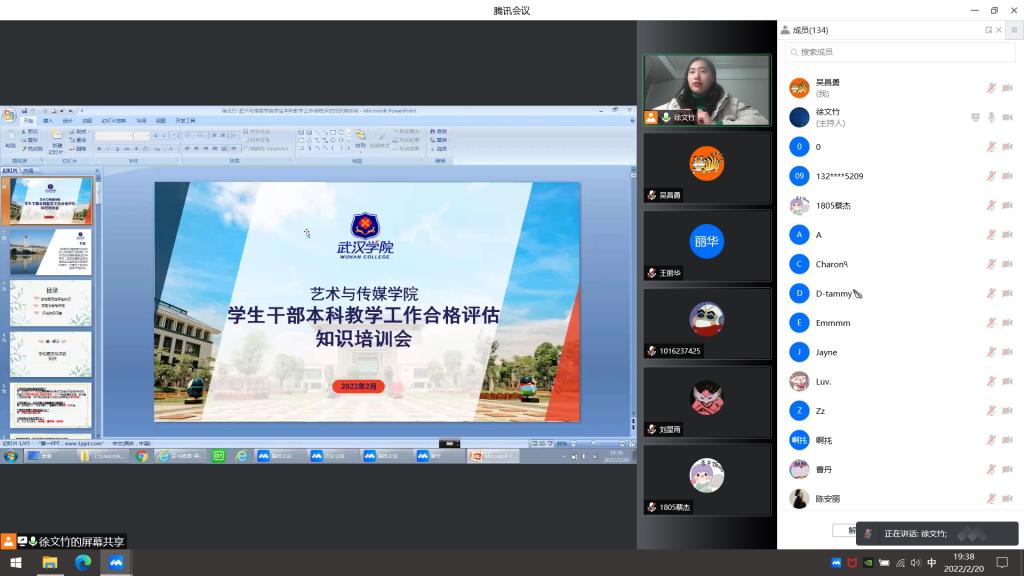The width and height of the screenshot is (1024, 576).
Task: Click the muted mic icon for 1805蔡杰
Action: click(x=991, y=205)
